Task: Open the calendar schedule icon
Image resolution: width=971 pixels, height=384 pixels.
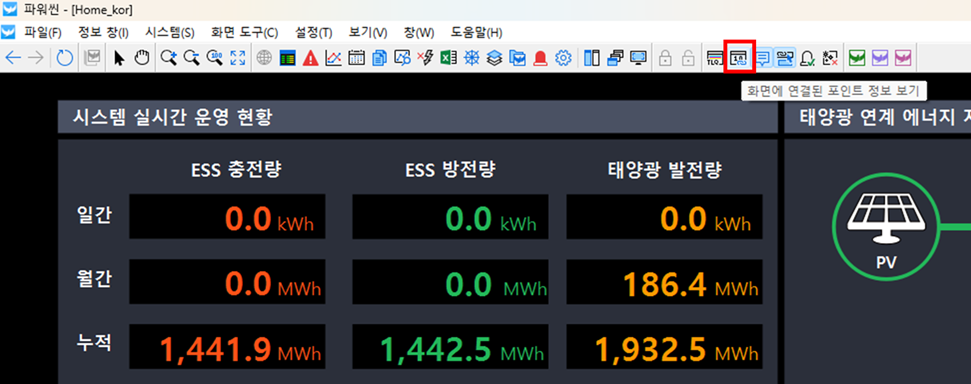Action: [356, 58]
